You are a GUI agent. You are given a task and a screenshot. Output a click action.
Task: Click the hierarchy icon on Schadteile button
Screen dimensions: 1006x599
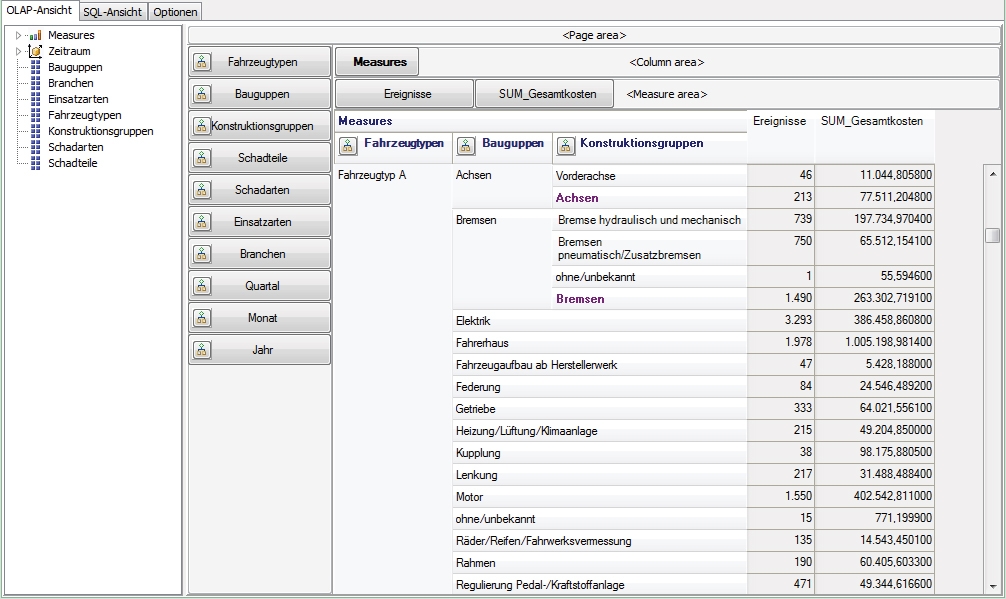(x=202, y=158)
